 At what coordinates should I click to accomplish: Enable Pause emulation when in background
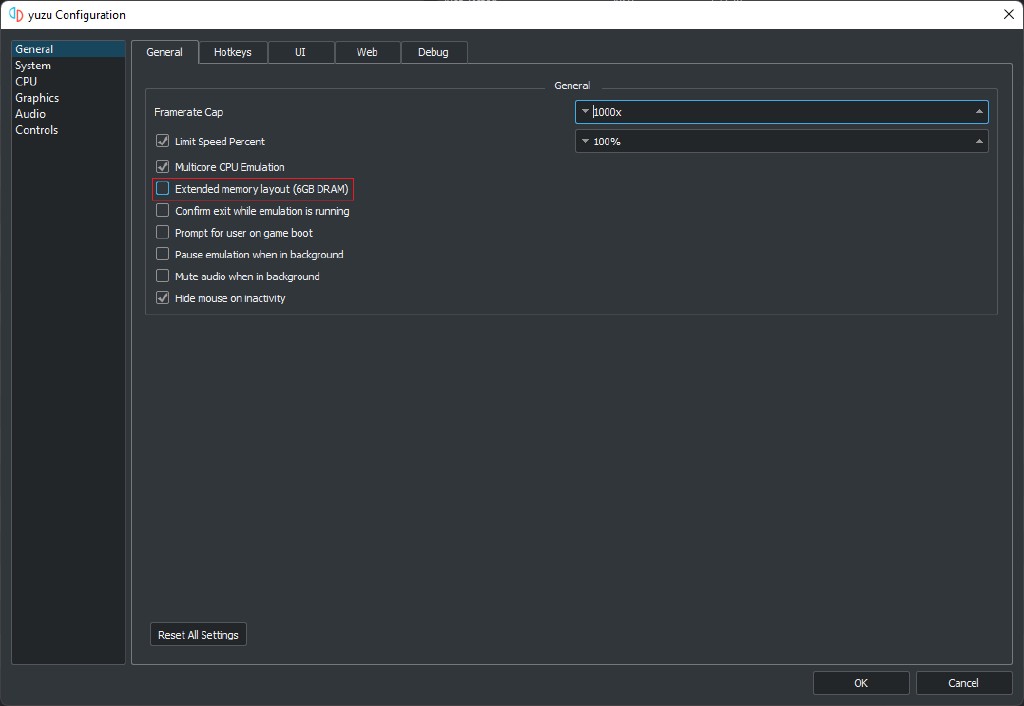[163, 254]
